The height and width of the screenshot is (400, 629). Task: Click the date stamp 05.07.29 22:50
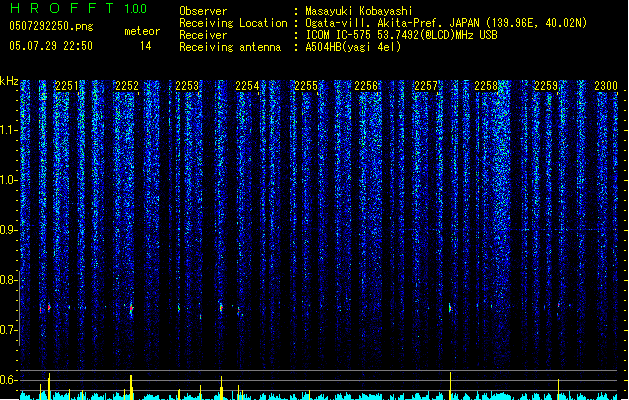coord(51,46)
